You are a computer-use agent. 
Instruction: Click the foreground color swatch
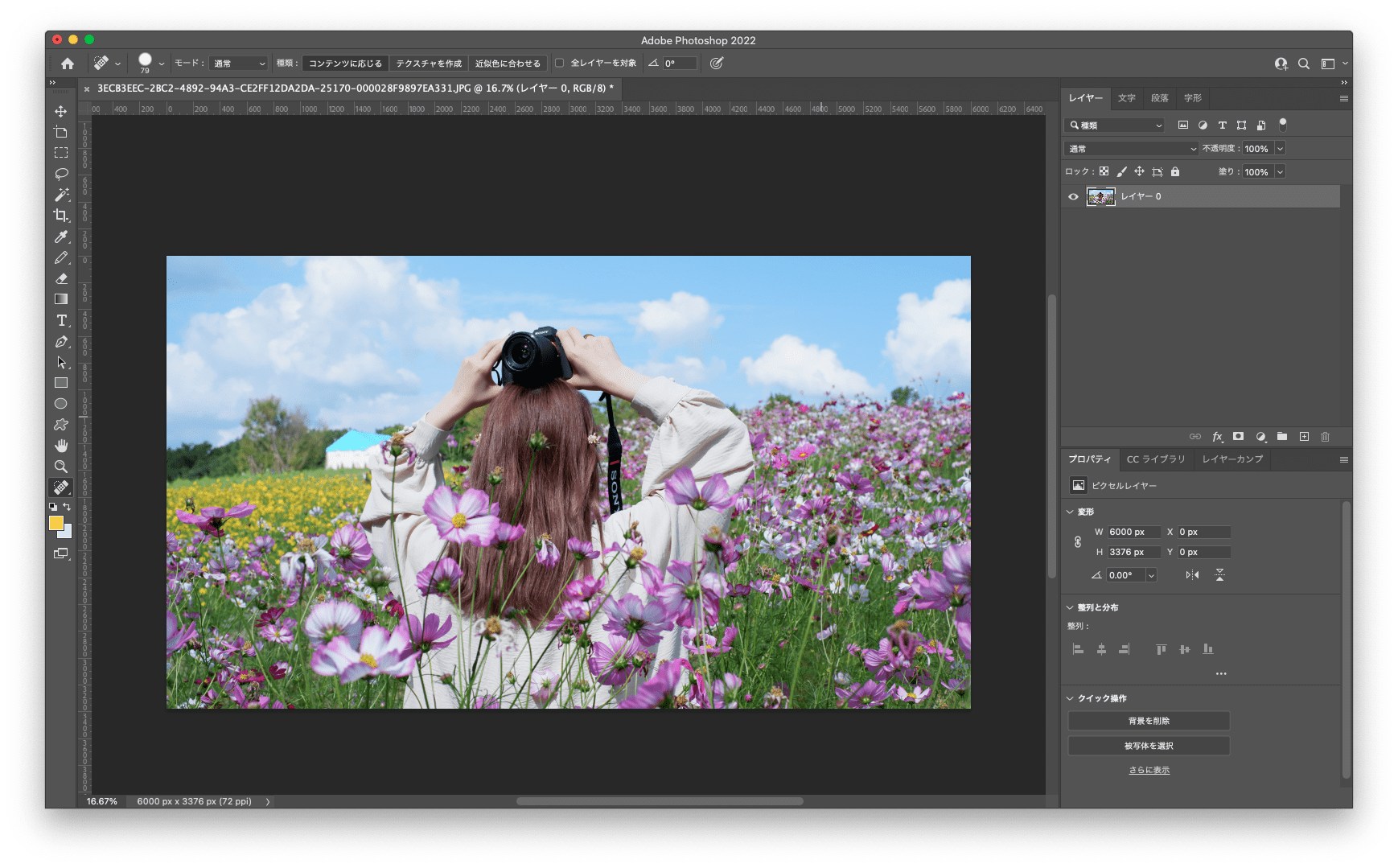(56, 523)
